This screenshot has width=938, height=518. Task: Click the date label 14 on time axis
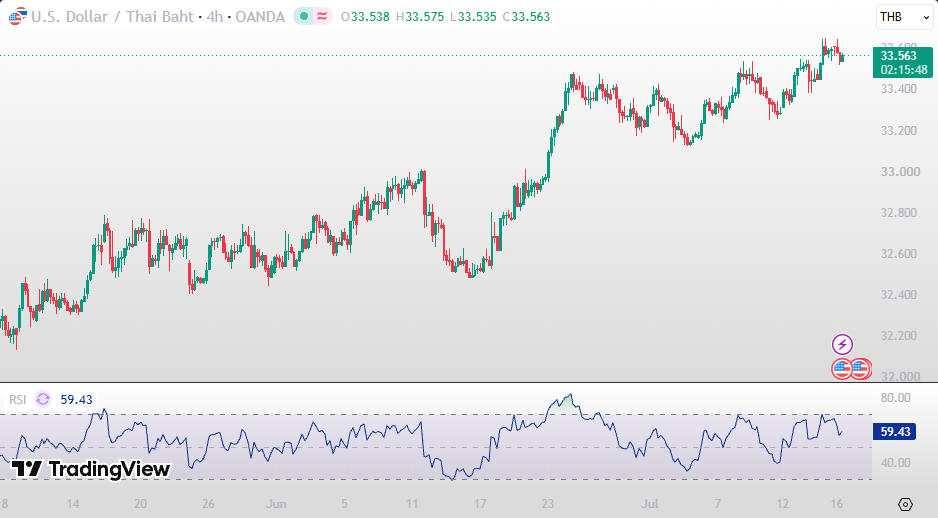coord(72,504)
